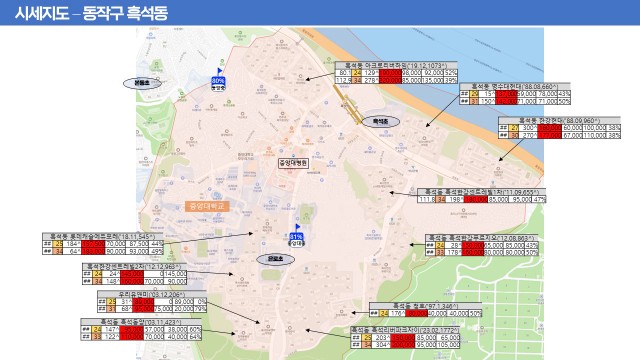This screenshot has height=360, width=640.
Task: Select the 은로초 oval school marker
Action: tap(275, 259)
